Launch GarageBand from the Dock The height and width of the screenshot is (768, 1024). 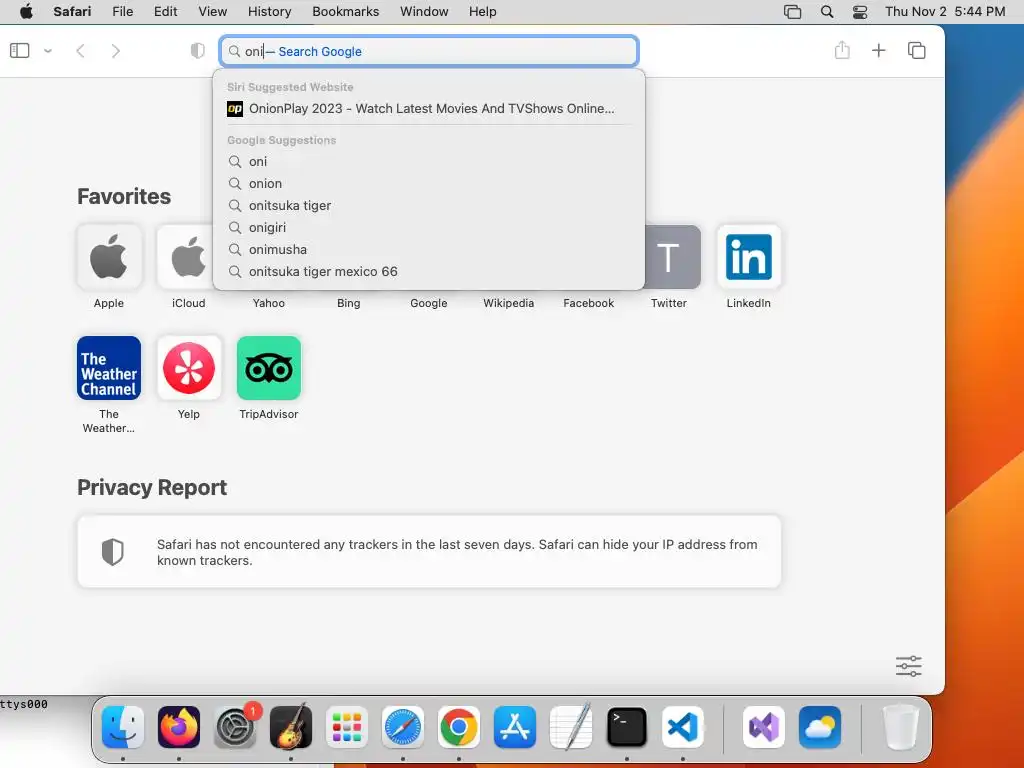pyautogui.click(x=291, y=727)
